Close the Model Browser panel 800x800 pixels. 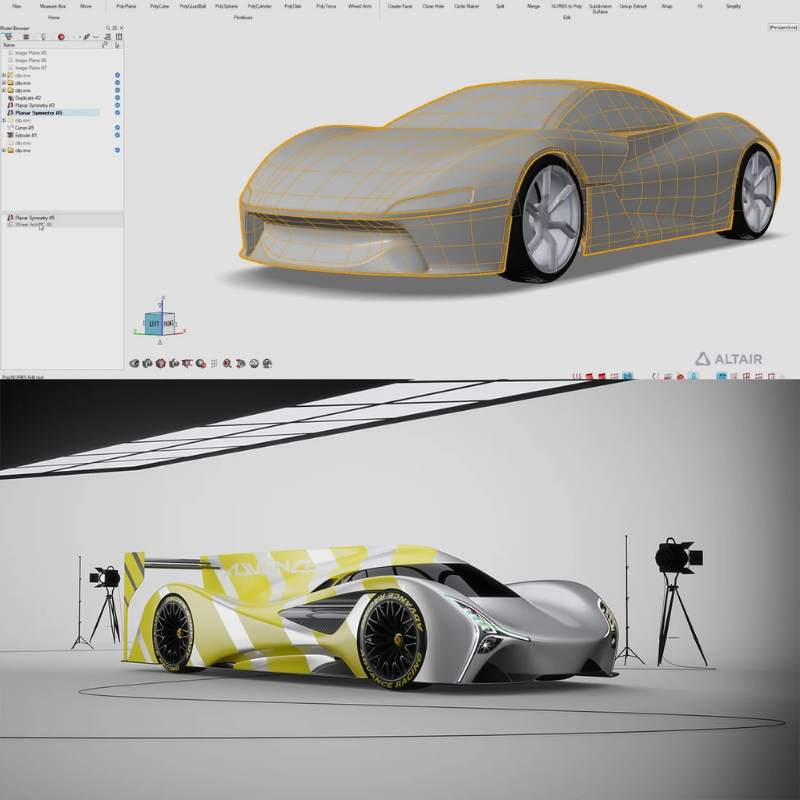tap(120, 27)
